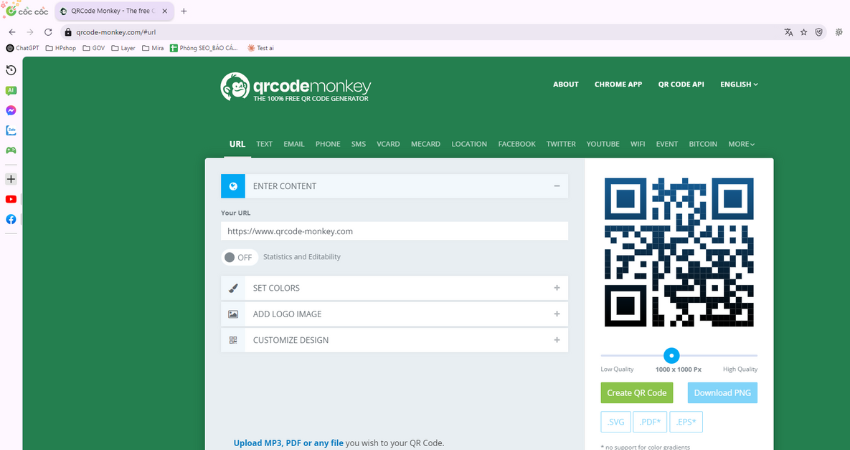The image size is (850, 450).
Task: Switch to the LOCATION tab
Action: click(469, 144)
